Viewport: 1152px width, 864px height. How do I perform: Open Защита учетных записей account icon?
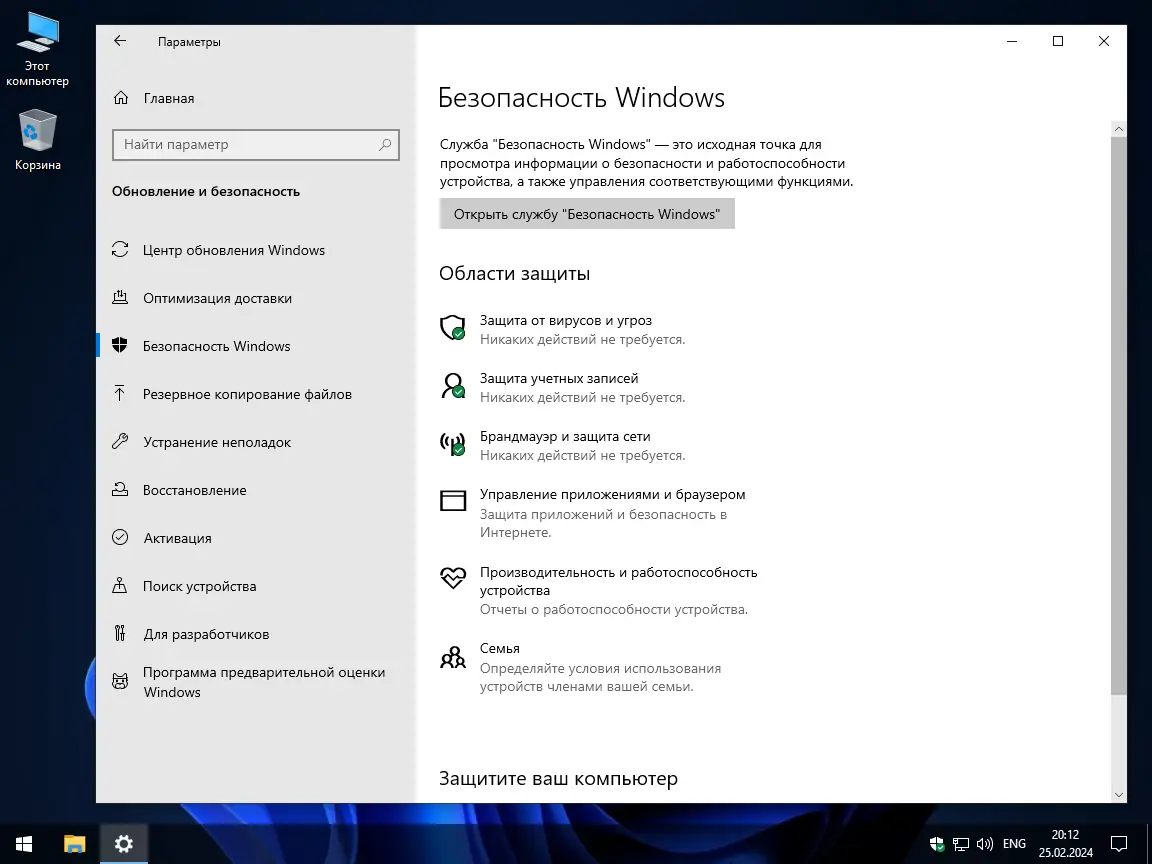[x=452, y=385]
